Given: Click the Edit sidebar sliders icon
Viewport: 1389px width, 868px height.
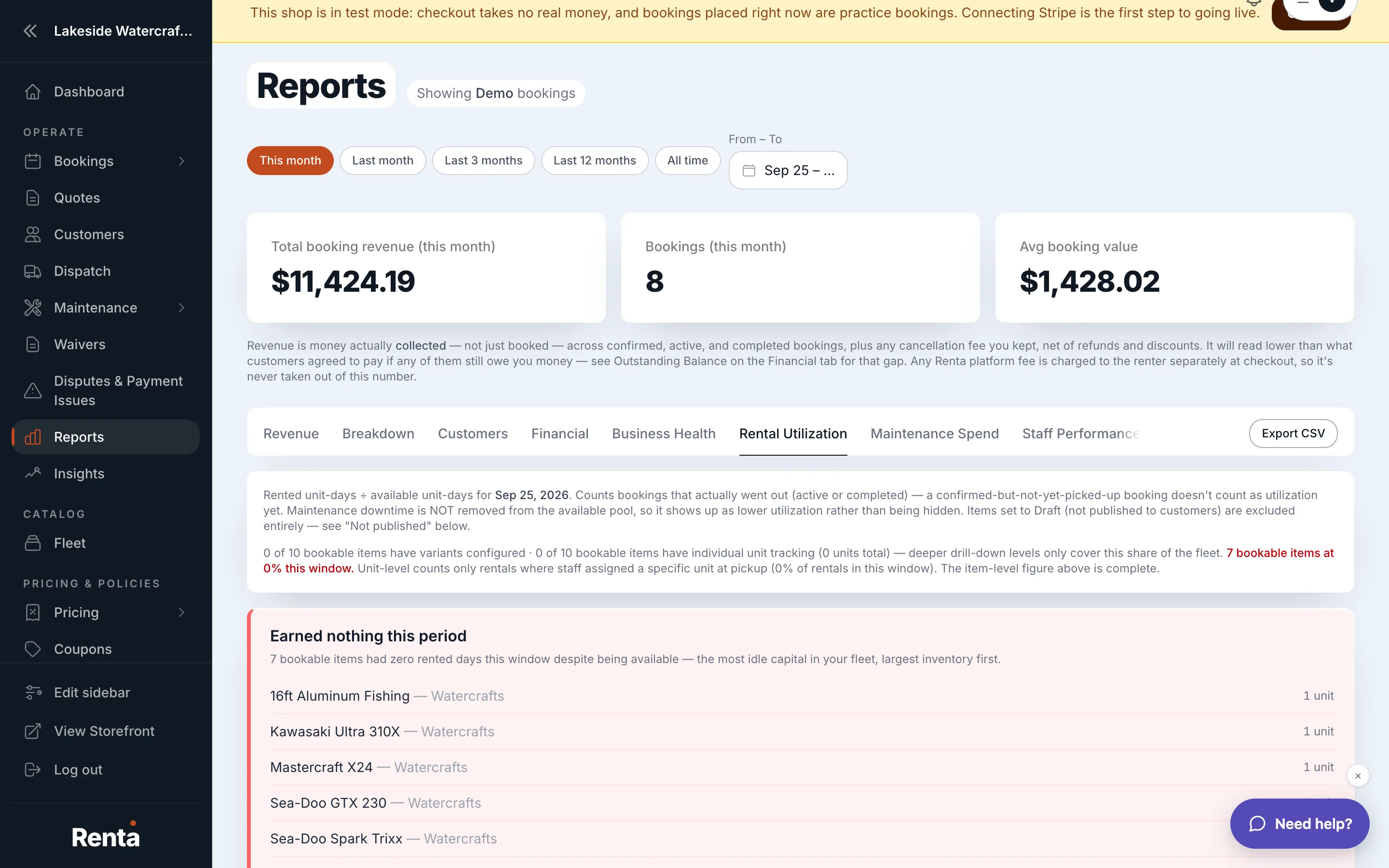Looking at the screenshot, I should (33, 693).
